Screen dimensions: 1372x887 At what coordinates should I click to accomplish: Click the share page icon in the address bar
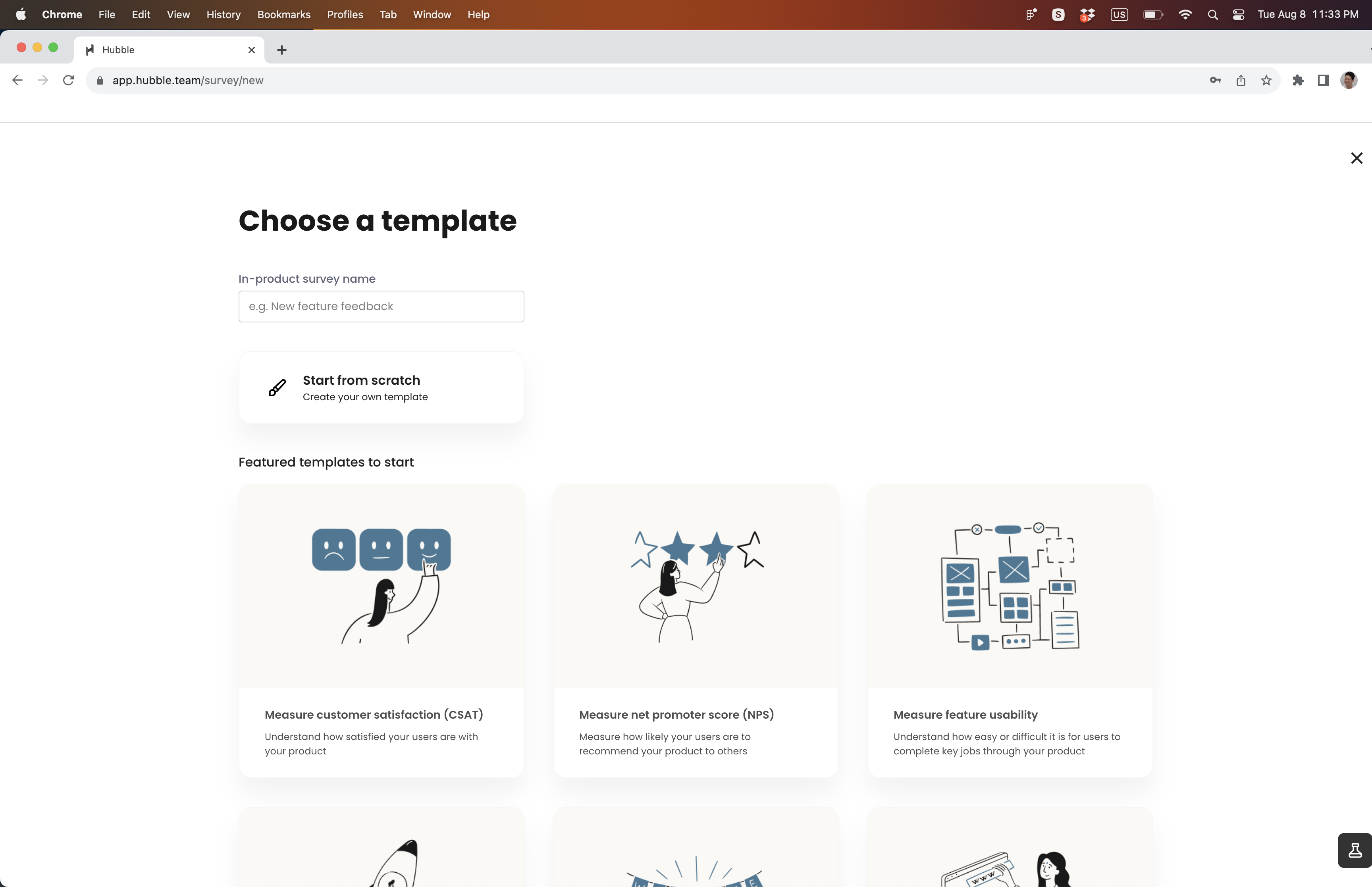coord(1241,80)
